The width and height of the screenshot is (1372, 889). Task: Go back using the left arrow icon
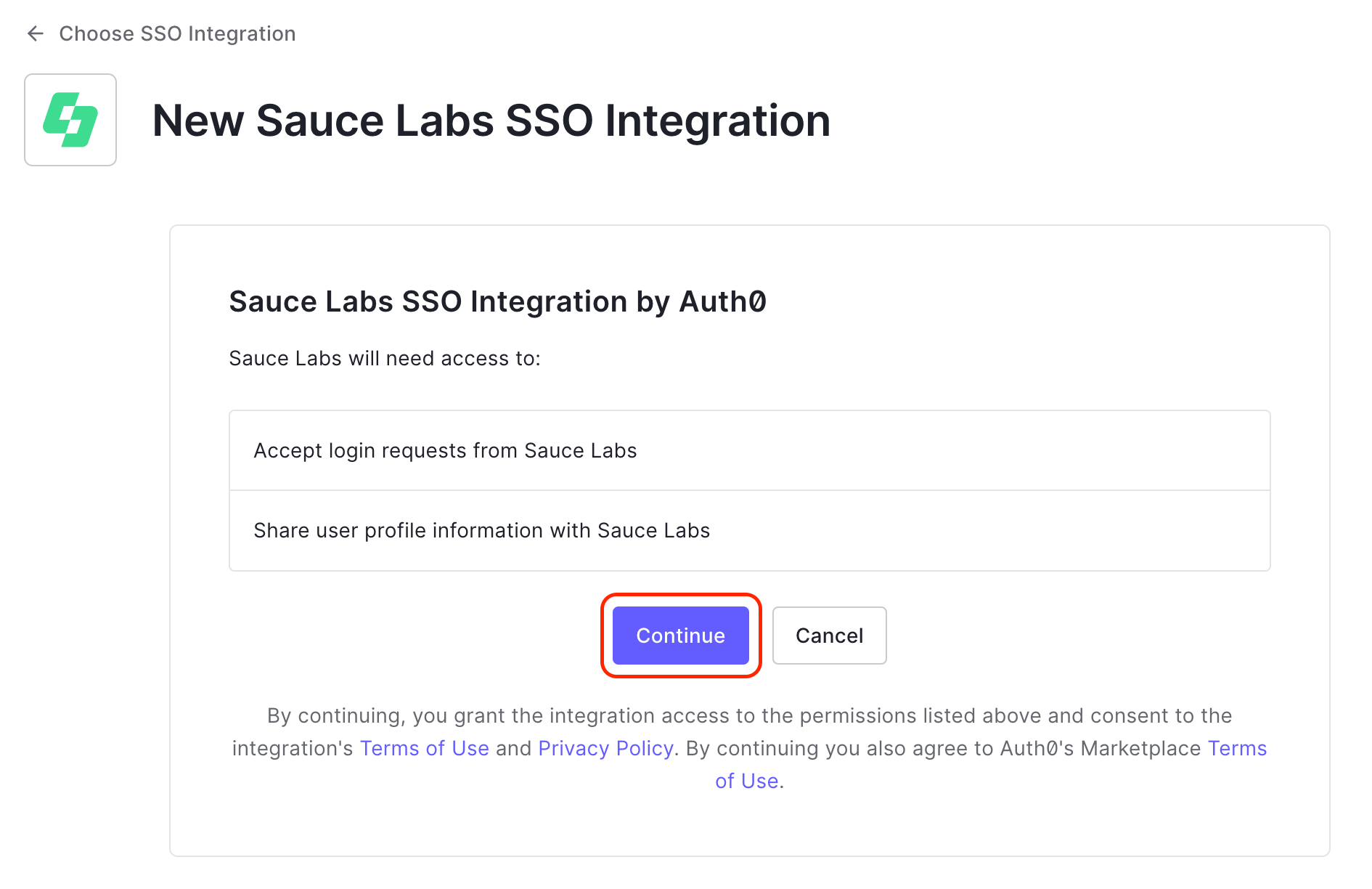(35, 33)
